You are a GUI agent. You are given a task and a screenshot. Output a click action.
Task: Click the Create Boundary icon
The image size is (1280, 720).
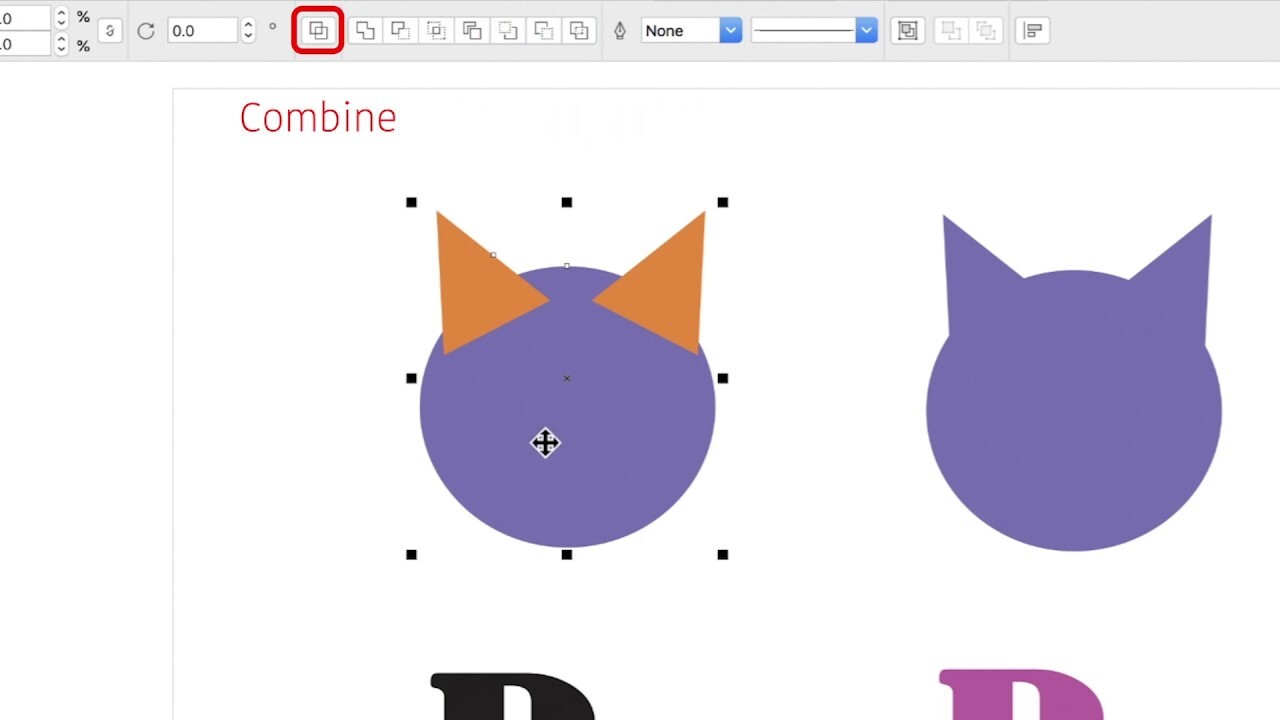click(x=579, y=31)
